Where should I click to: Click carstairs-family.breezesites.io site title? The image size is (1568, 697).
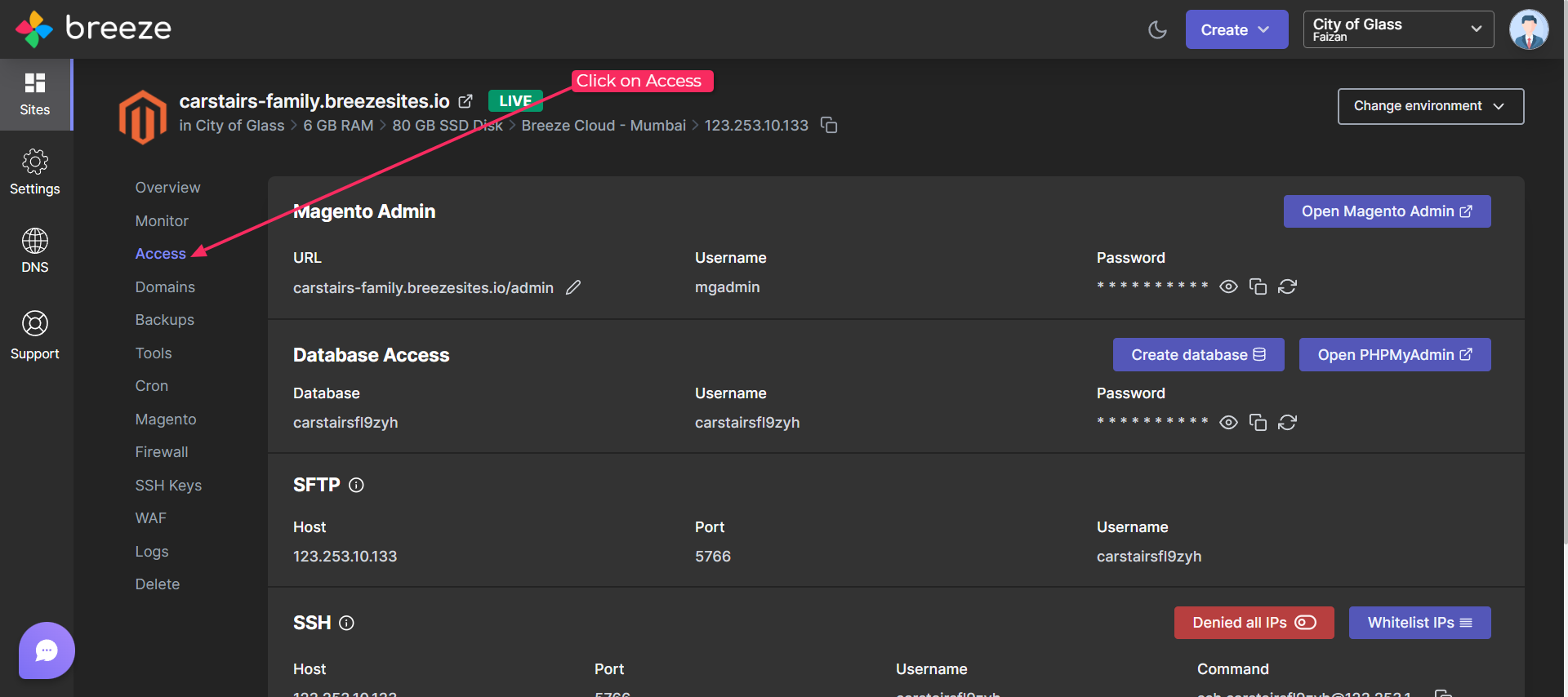coord(314,101)
